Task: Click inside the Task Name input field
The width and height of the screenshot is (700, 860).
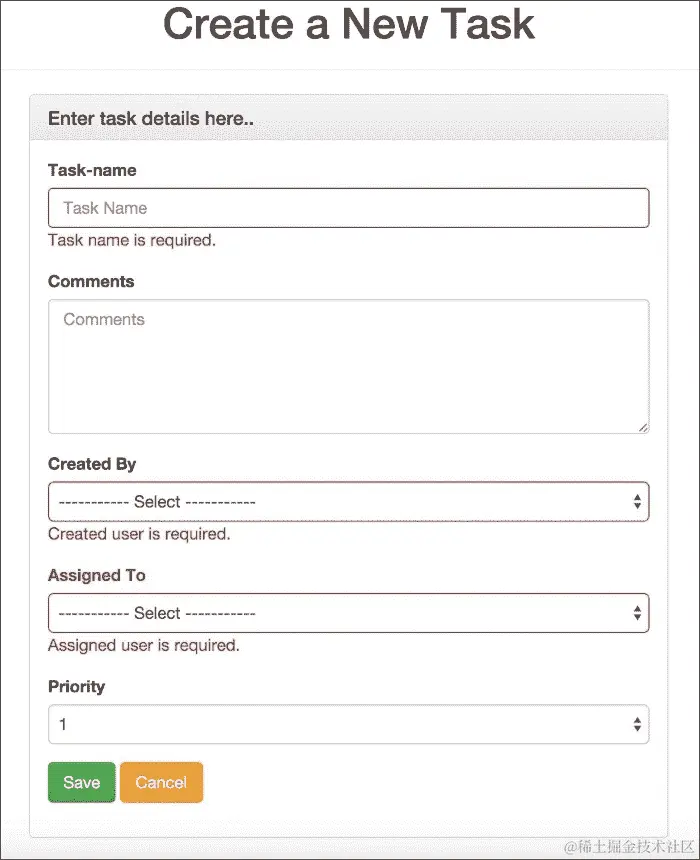Action: pos(348,208)
